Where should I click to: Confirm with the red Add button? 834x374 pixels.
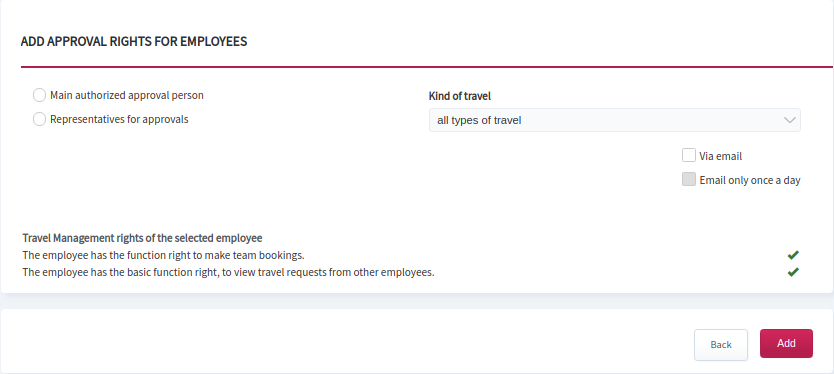pyautogui.click(x=786, y=344)
